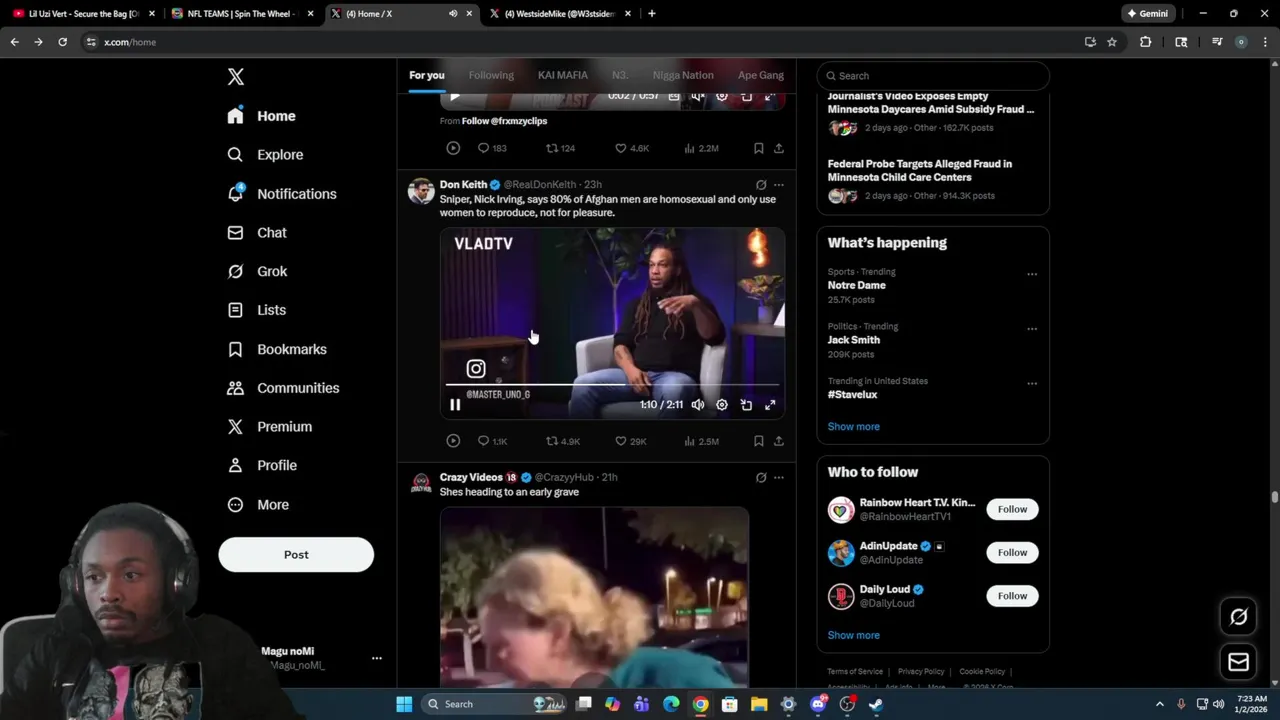Open more options for Jack Smith trend

(x=1032, y=329)
